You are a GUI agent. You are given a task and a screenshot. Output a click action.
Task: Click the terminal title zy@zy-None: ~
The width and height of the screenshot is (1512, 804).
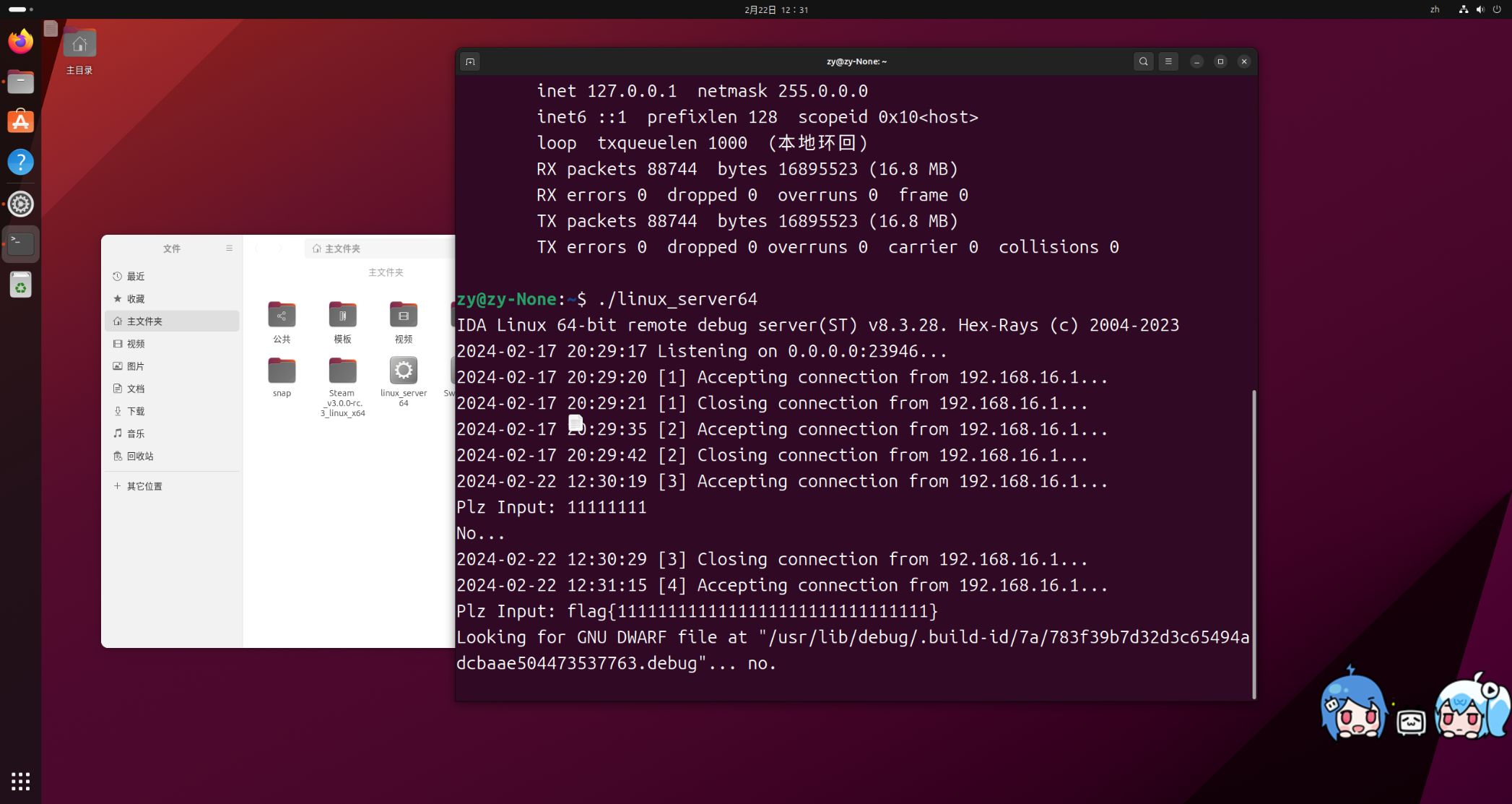[x=856, y=61]
